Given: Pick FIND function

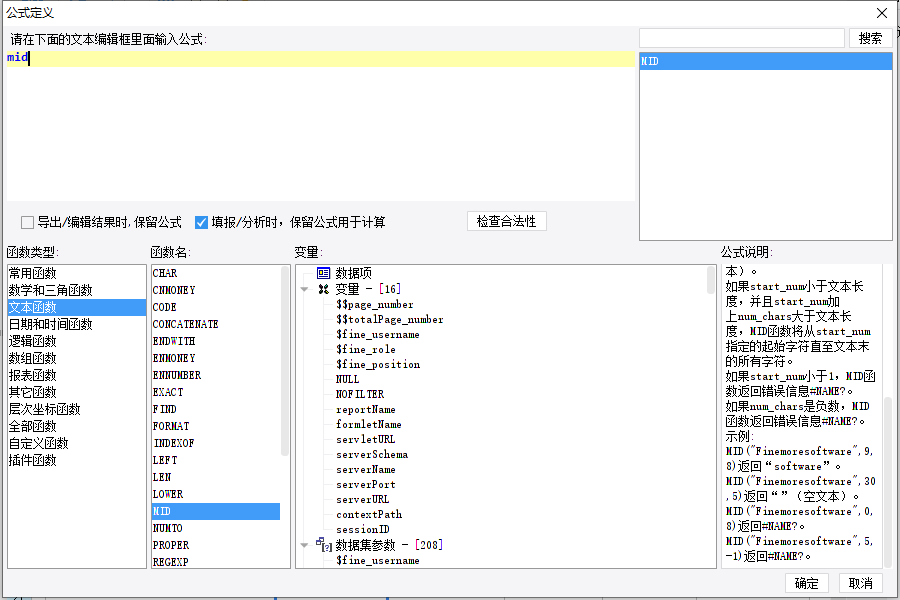Looking at the screenshot, I should [x=216, y=409].
